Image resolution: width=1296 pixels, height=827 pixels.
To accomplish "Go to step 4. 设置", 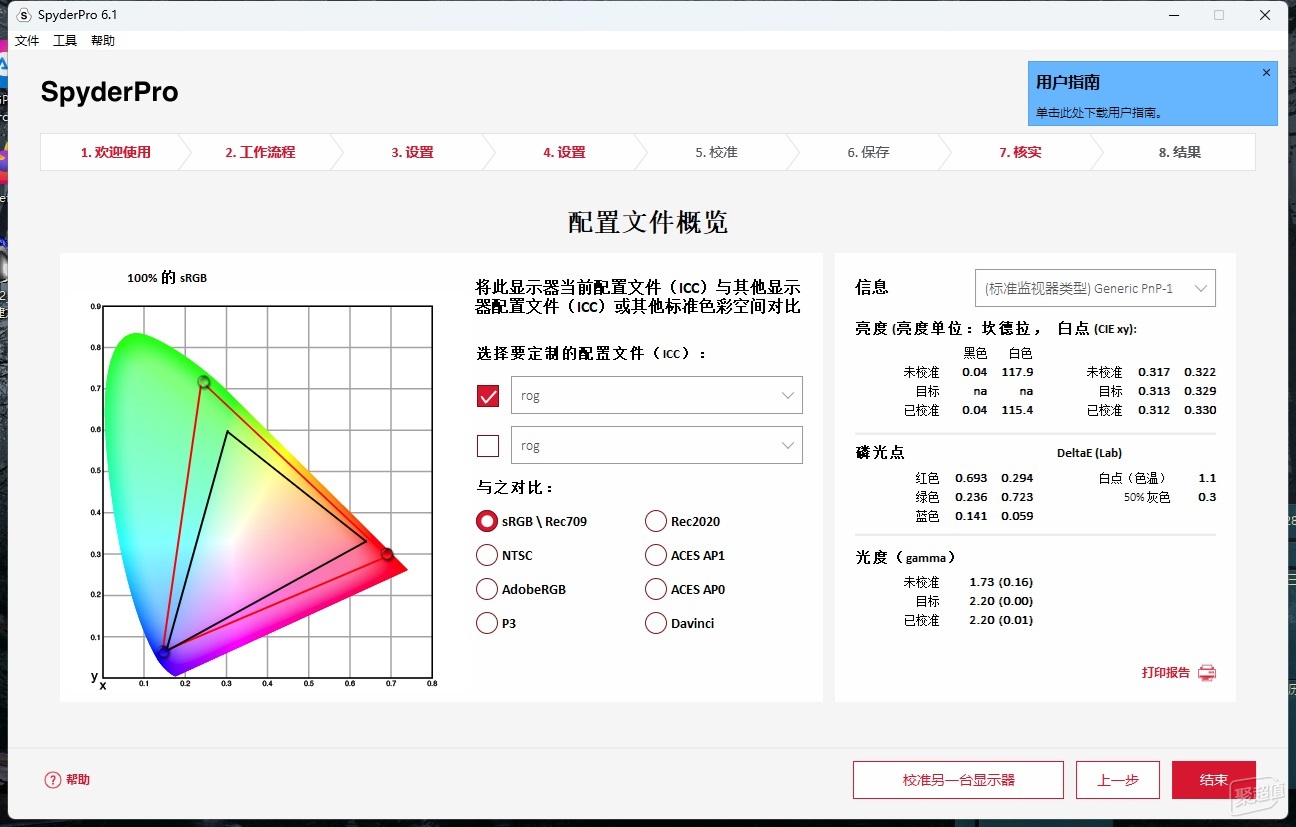I will point(564,152).
